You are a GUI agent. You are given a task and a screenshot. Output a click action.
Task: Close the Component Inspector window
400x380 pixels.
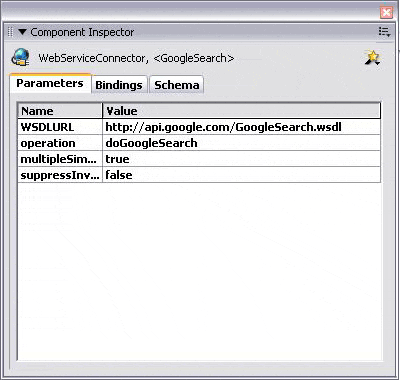386,13
